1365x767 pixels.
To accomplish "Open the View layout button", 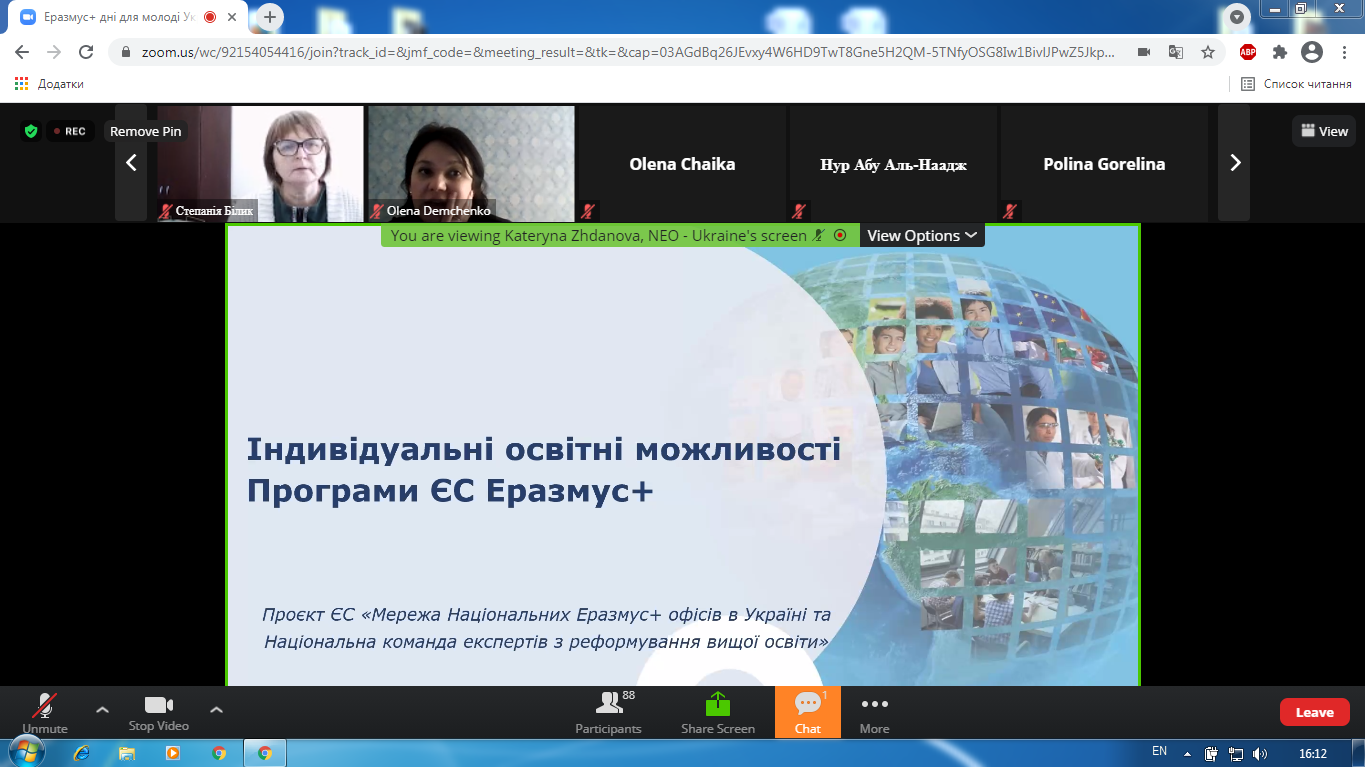I will [x=1324, y=131].
